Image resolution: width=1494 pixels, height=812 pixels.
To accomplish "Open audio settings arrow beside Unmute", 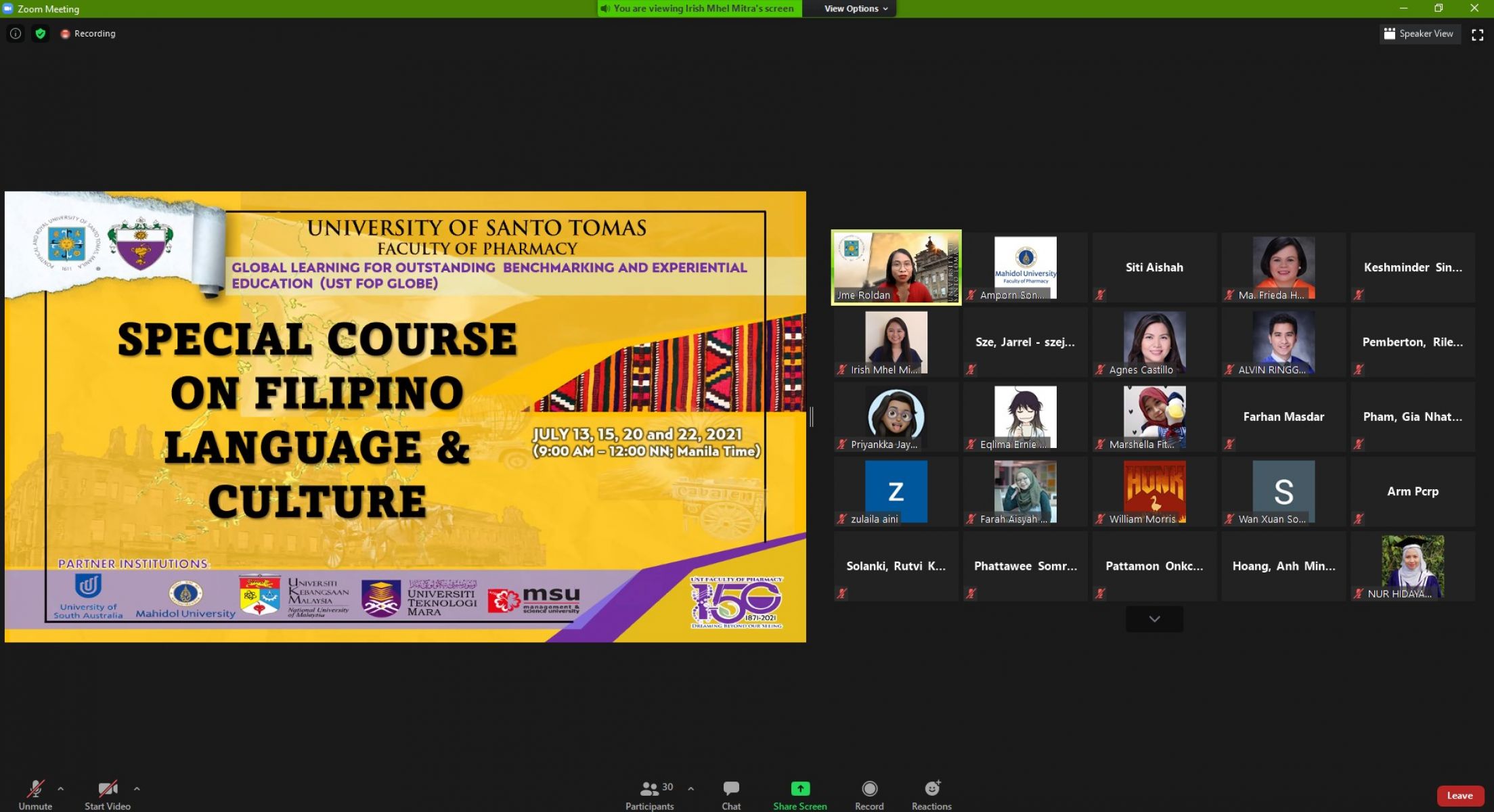I will point(61,788).
